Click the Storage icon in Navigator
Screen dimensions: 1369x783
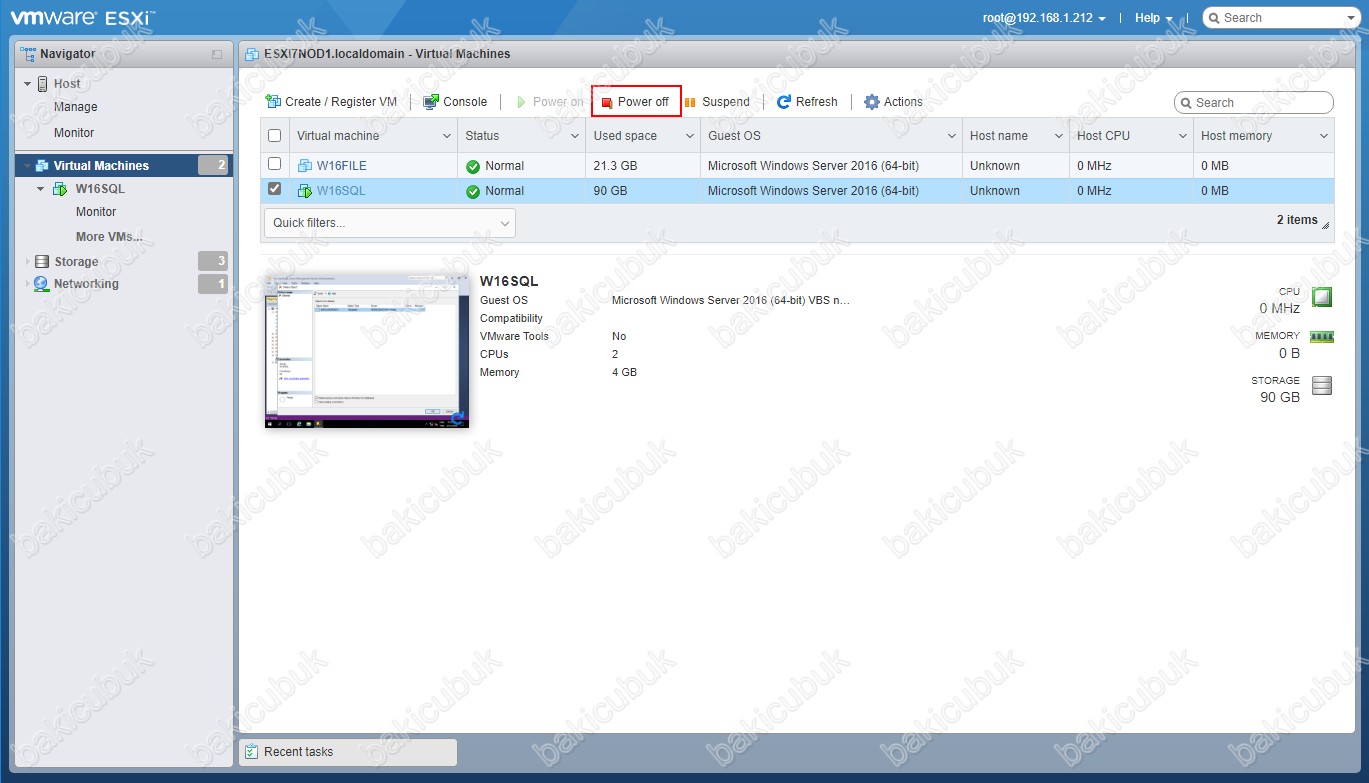42,262
